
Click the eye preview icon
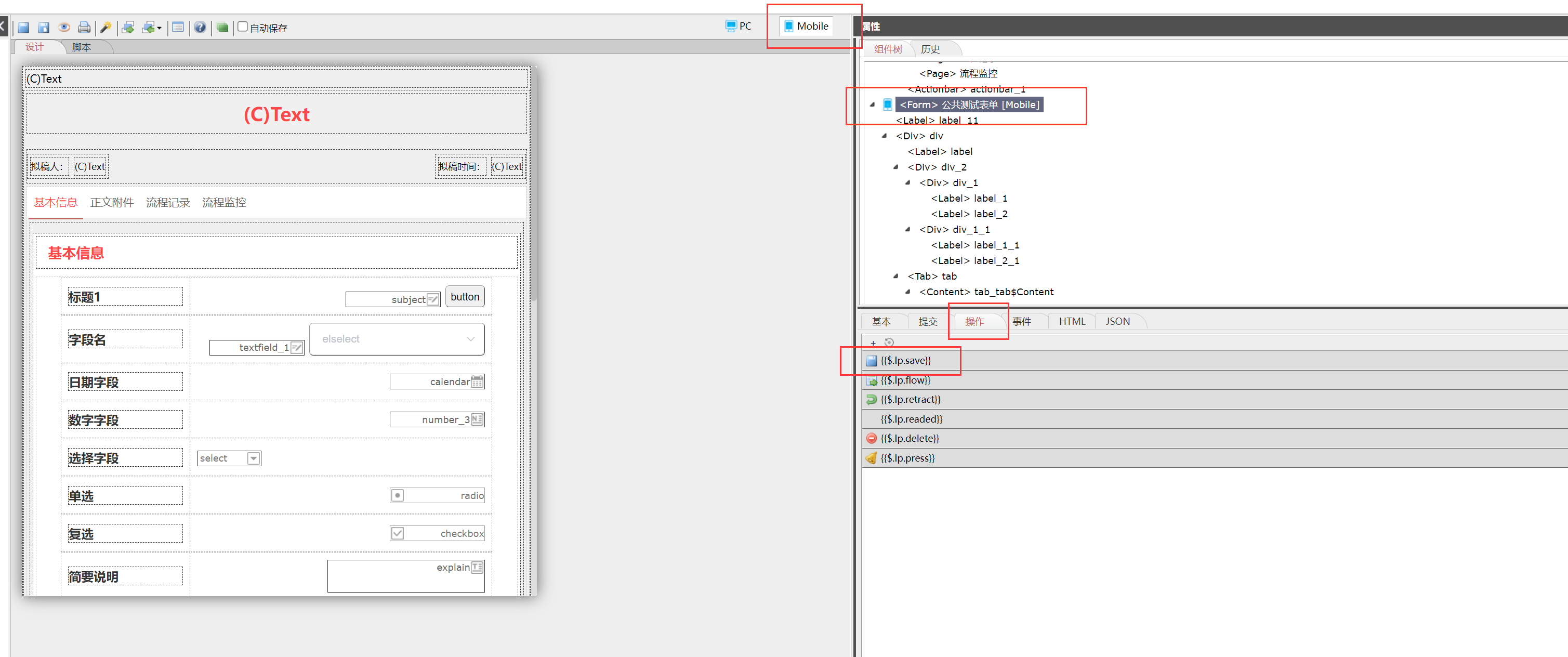click(x=64, y=28)
